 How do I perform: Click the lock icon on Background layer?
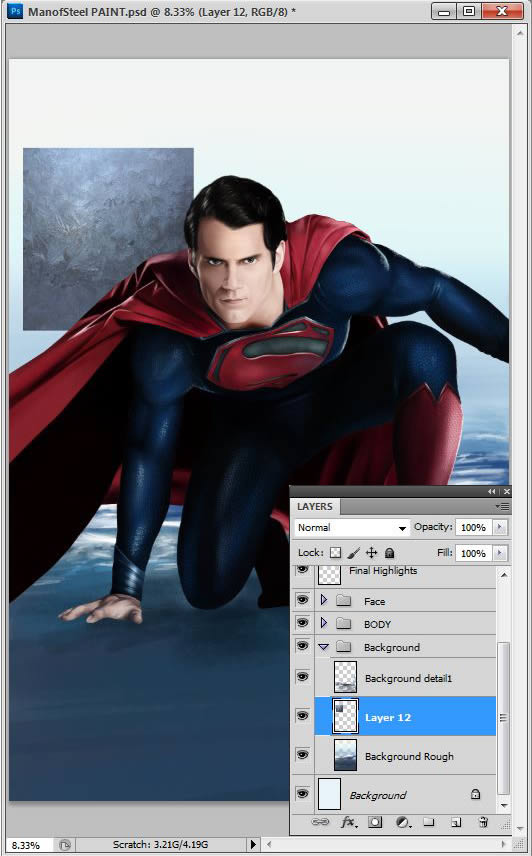(475, 794)
